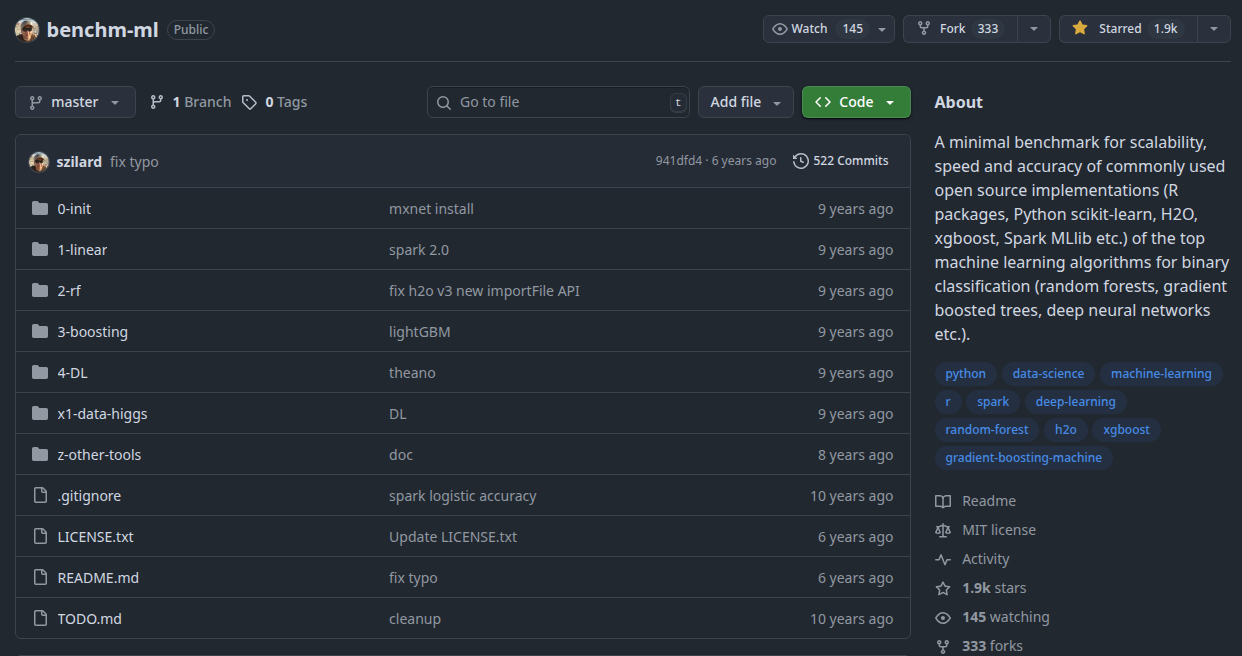Expand the star lists dropdown arrow
The height and width of the screenshot is (656, 1242).
[x=1214, y=29]
